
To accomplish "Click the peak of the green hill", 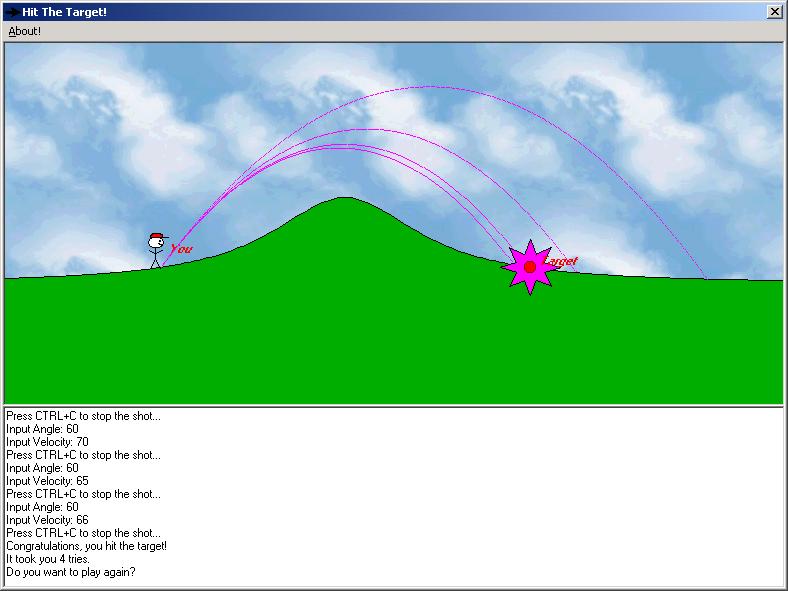I will coord(345,198).
